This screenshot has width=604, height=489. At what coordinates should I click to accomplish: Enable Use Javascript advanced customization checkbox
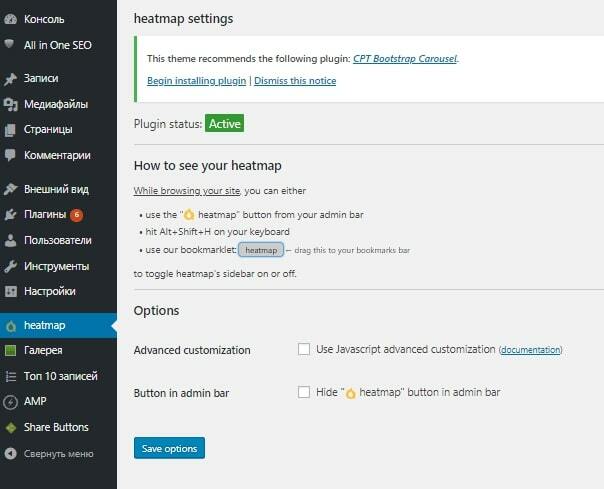(x=304, y=349)
